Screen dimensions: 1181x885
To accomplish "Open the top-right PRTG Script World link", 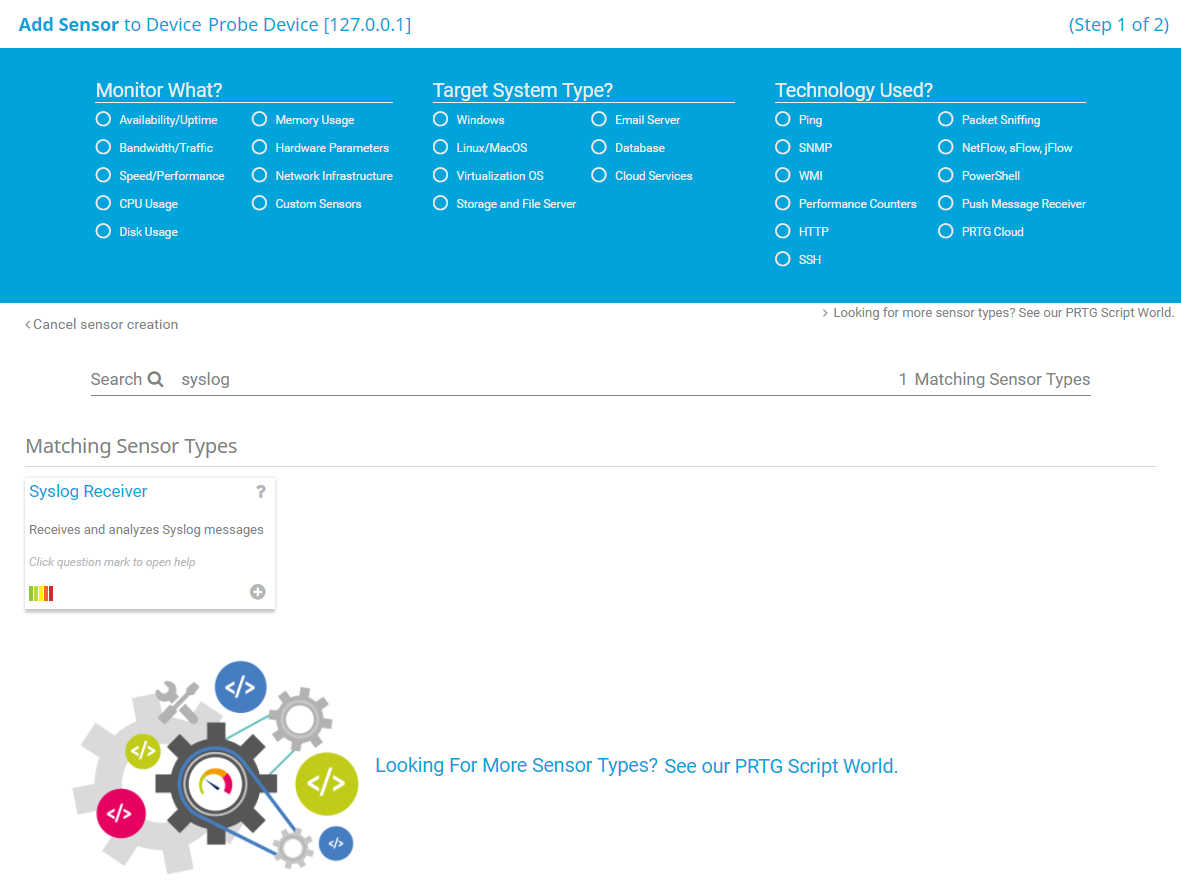I will click(x=1000, y=312).
